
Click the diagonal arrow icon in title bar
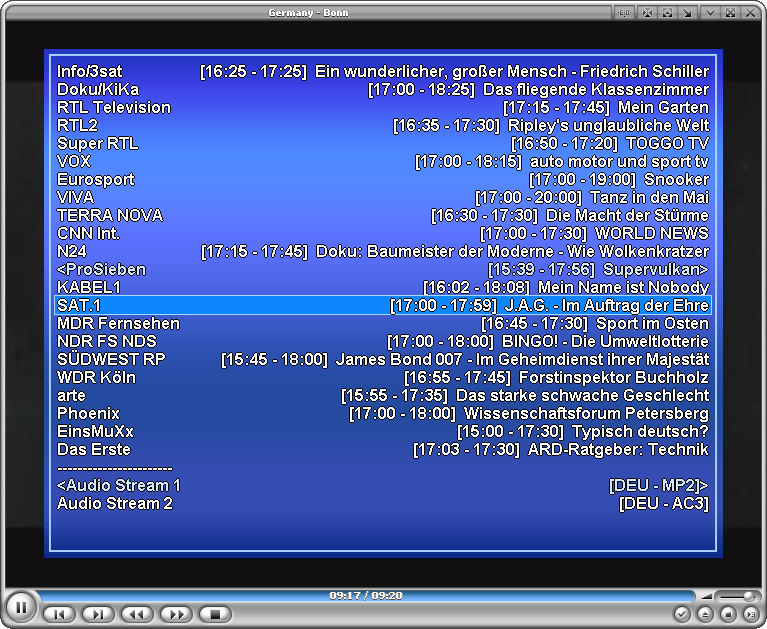coord(687,13)
